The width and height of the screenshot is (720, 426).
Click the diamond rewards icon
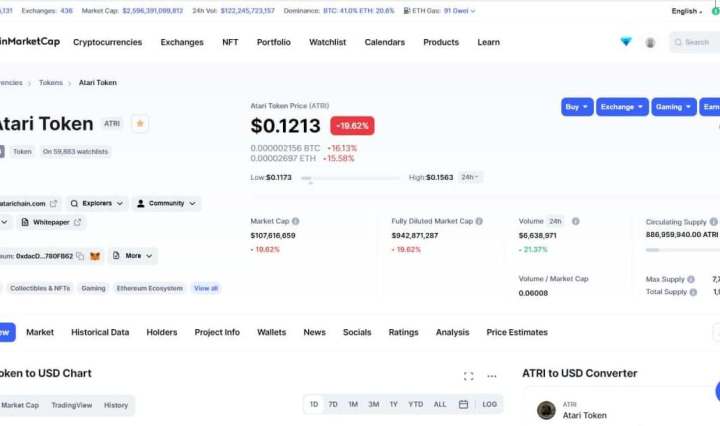coord(626,42)
